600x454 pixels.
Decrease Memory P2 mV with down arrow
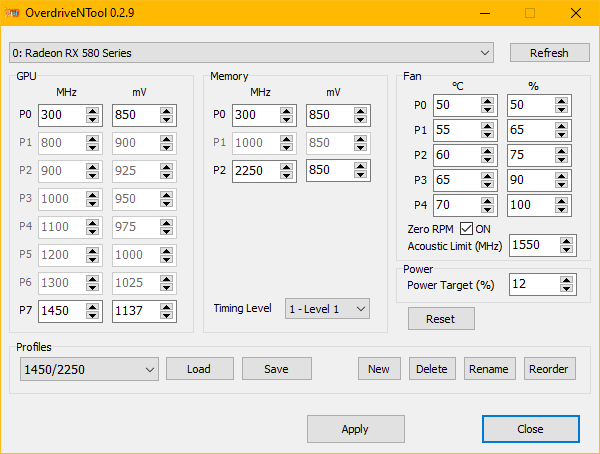(x=360, y=174)
